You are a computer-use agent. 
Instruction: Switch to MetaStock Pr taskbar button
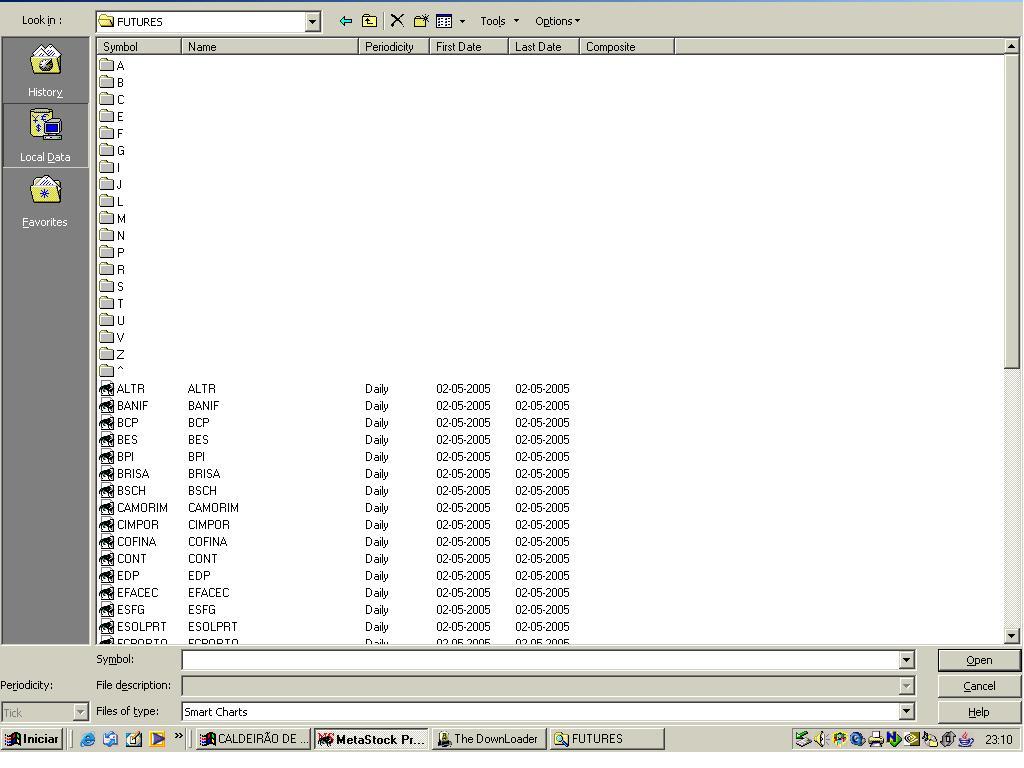[371, 739]
